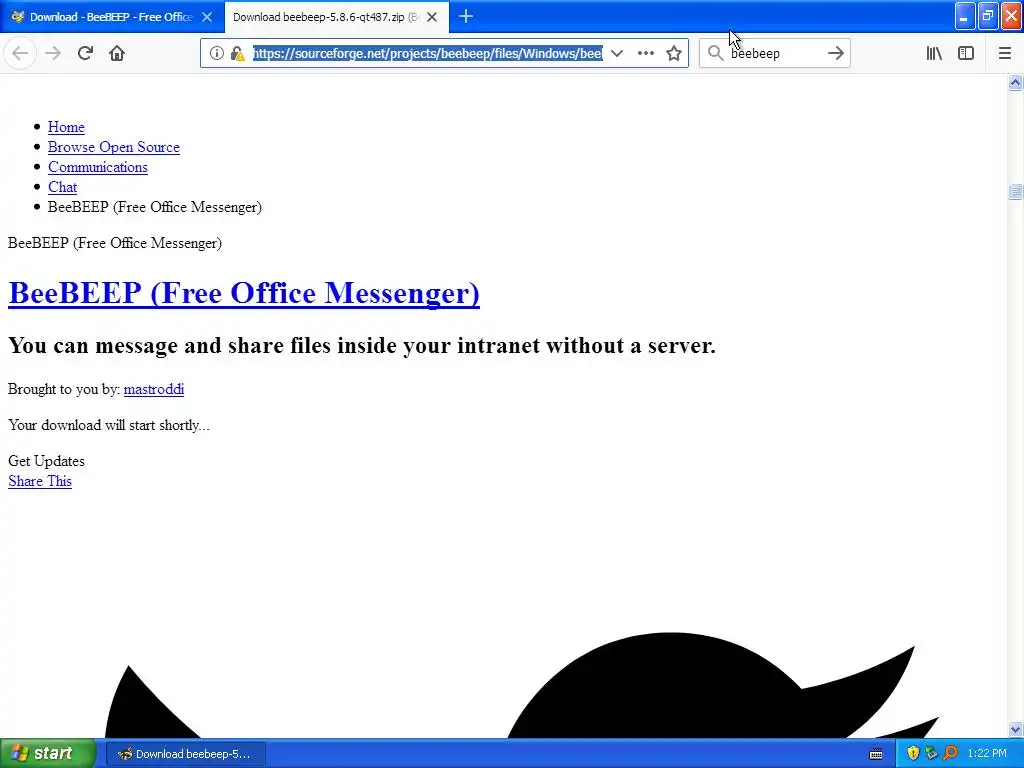Focus the beebeep search box
Image resolution: width=1024 pixels, height=768 pixels.
(775, 53)
